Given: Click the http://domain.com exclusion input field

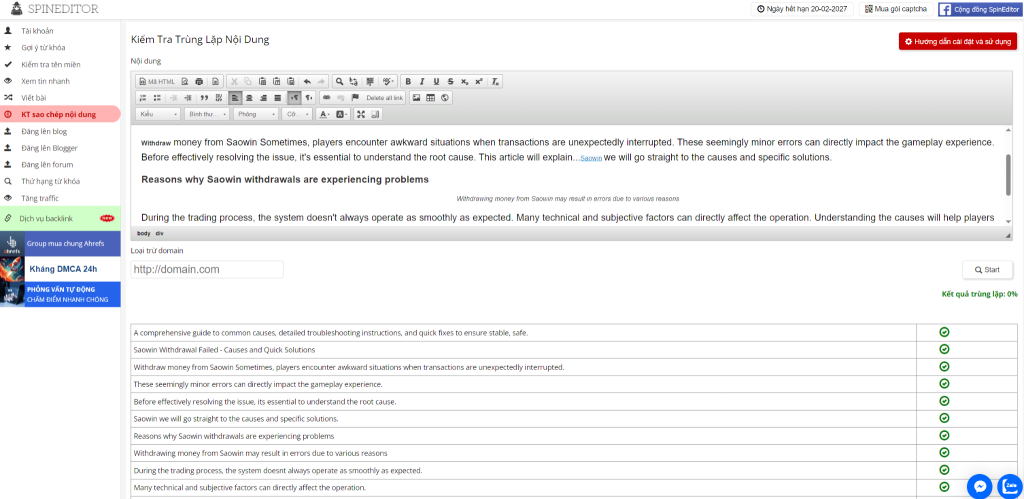Looking at the screenshot, I should (207, 269).
